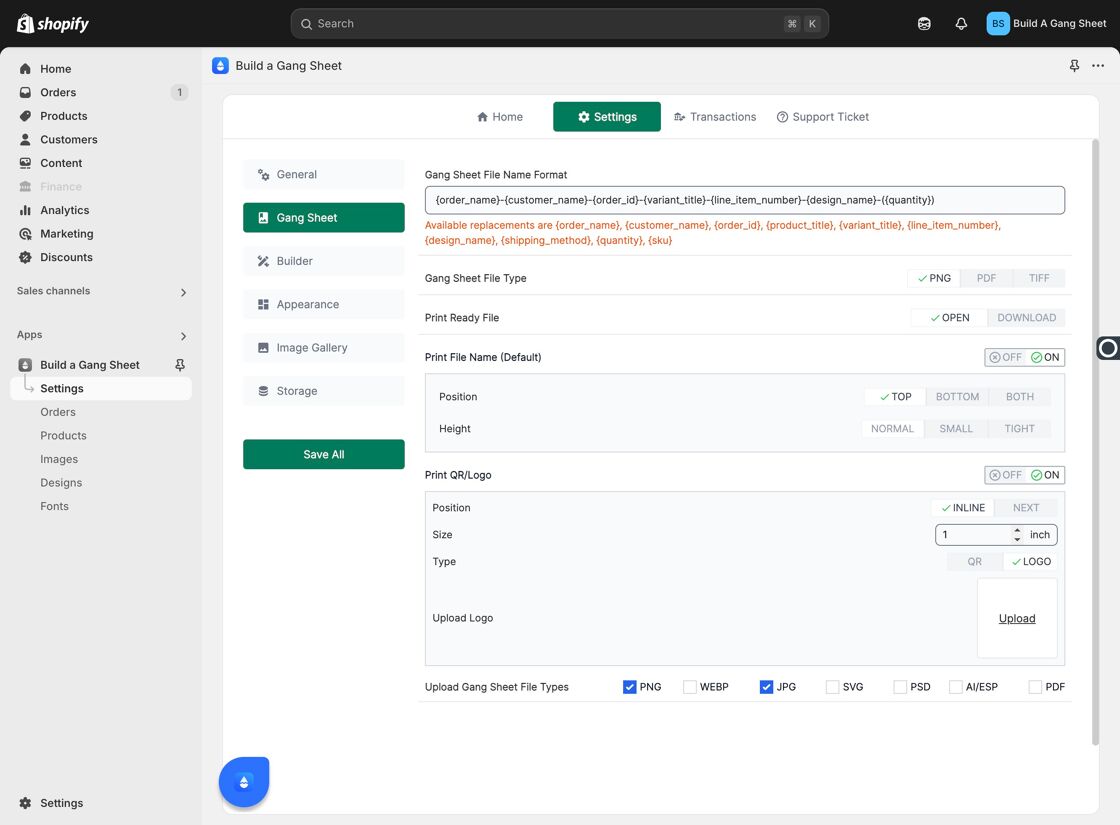Enable PDF upload file type checkbox
Screen dimensions: 1120x825
[x=1035, y=687]
